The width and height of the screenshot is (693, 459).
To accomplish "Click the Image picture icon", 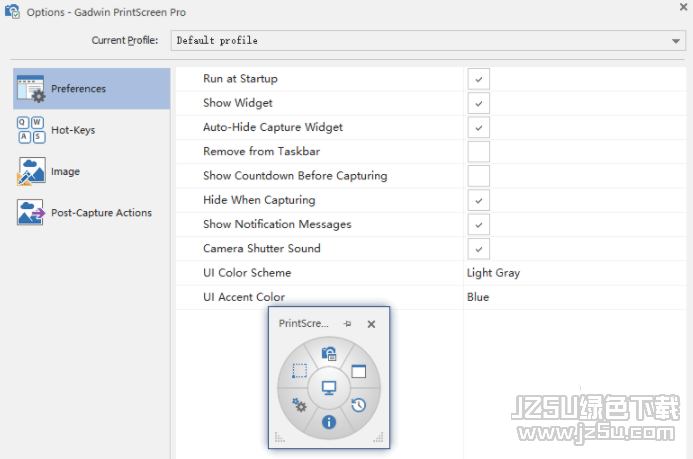I will click(x=31, y=171).
